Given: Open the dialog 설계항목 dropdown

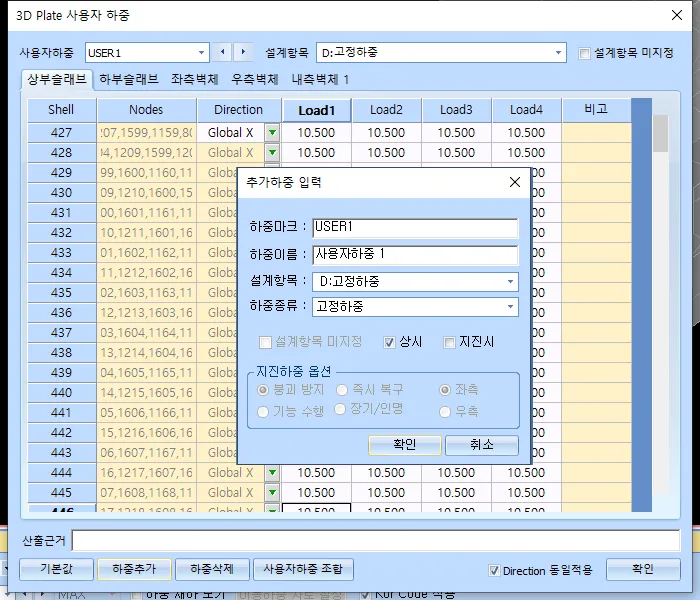Looking at the screenshot, I should pos(510,282).
